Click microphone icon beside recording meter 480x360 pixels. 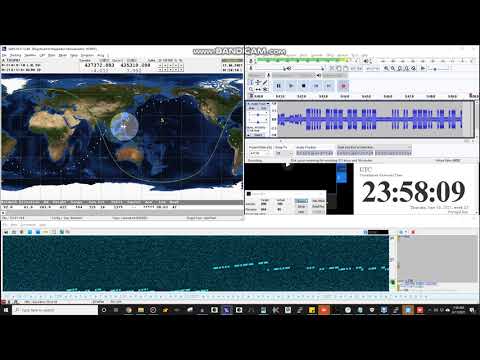coord(252,61)
